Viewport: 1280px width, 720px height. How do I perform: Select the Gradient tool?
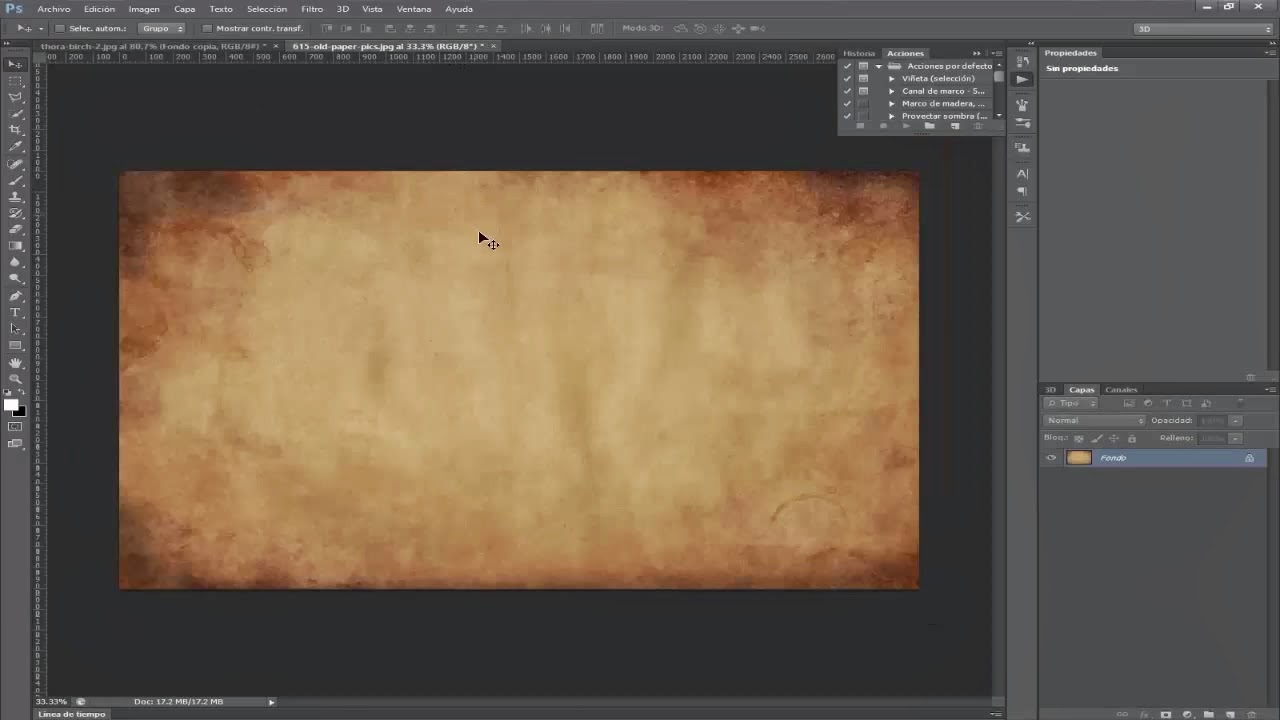pyautogui.click(x=15, y=246)
